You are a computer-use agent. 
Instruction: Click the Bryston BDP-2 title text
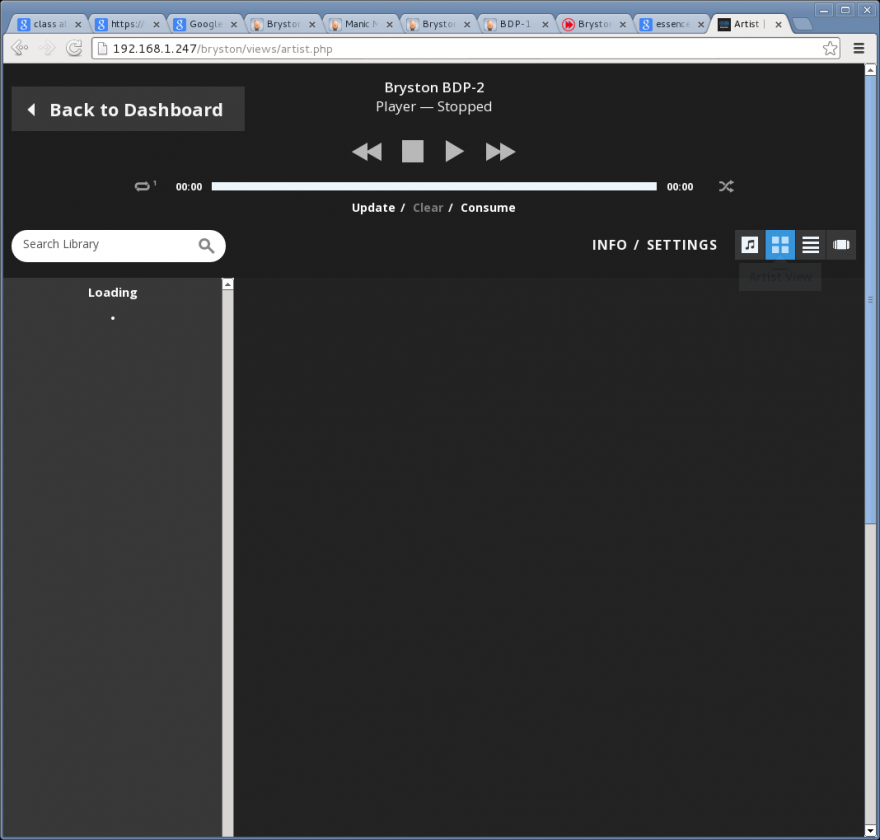pos(434,88)
